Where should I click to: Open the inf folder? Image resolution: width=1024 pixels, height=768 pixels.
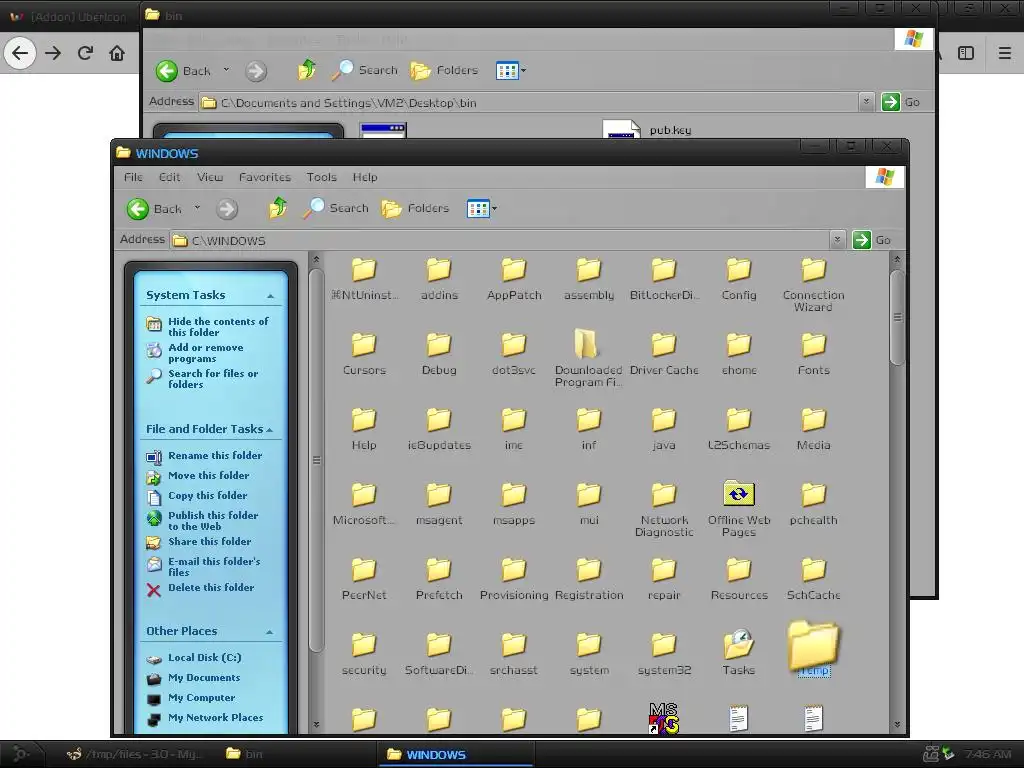coord(588,429)
